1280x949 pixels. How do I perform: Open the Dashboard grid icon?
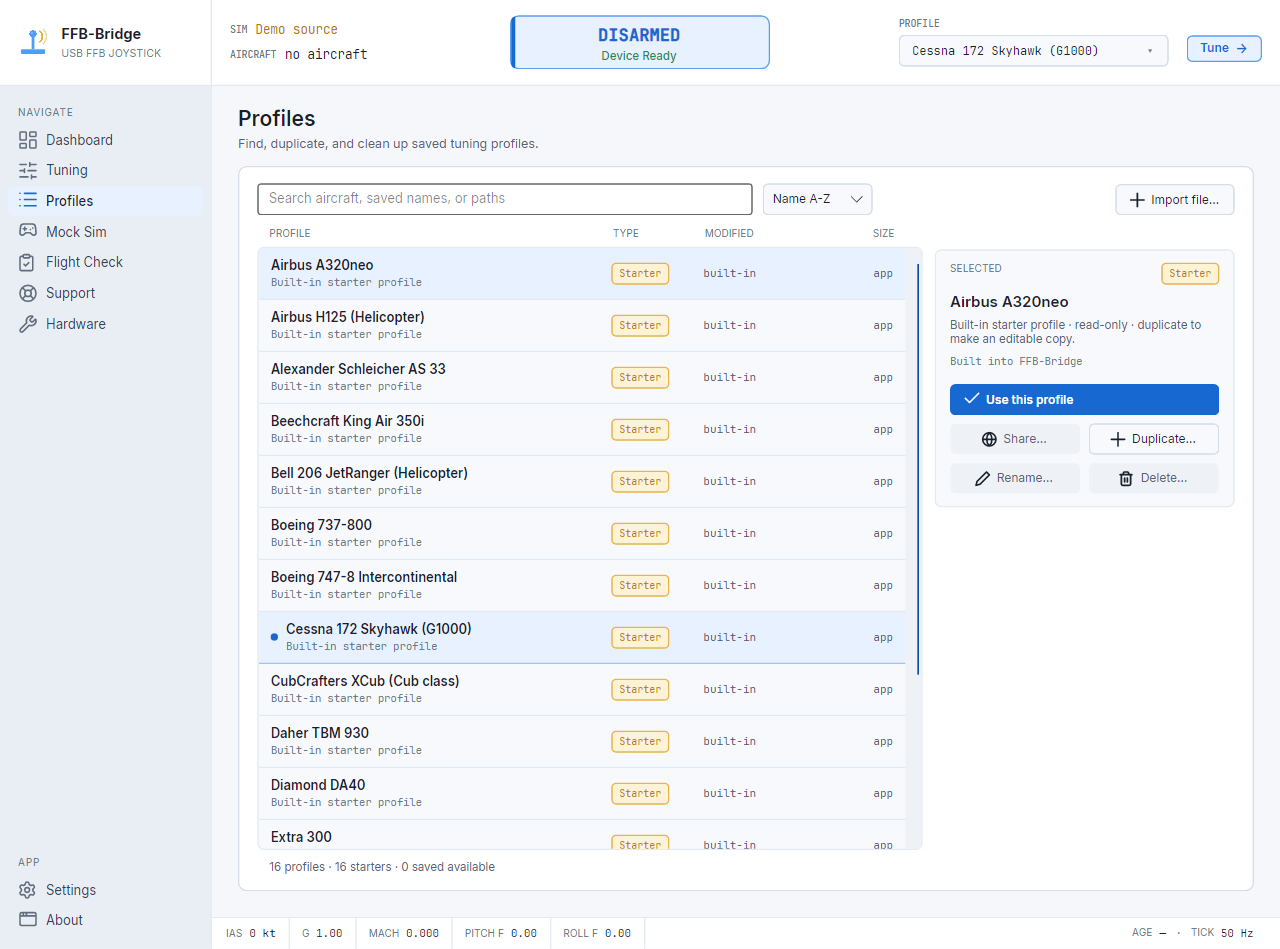[x=28, y=140]
